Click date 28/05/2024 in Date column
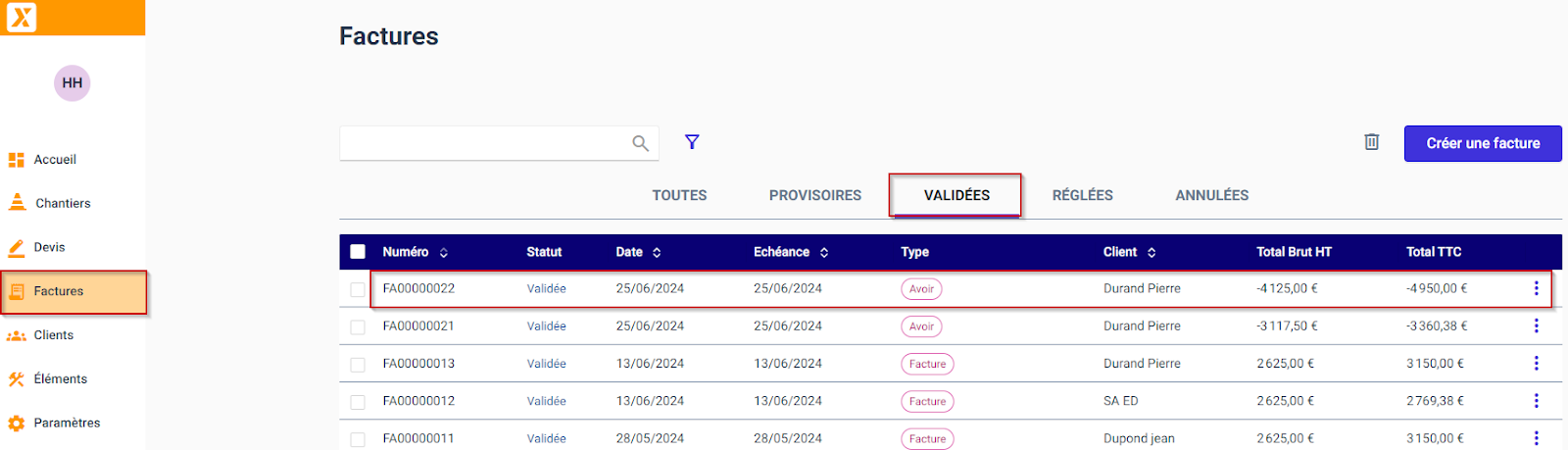The height and width of the screenshot is (450, 1568). 650,438
